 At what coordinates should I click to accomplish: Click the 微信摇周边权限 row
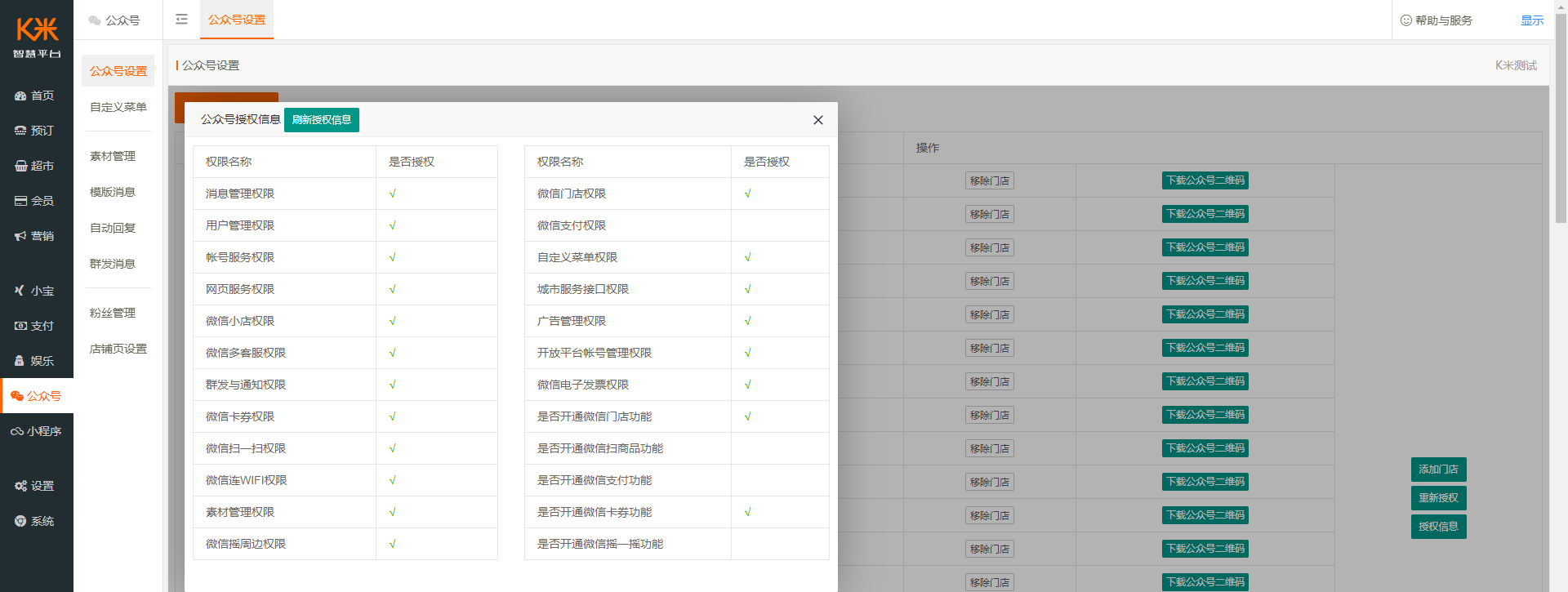coord(345,544)
